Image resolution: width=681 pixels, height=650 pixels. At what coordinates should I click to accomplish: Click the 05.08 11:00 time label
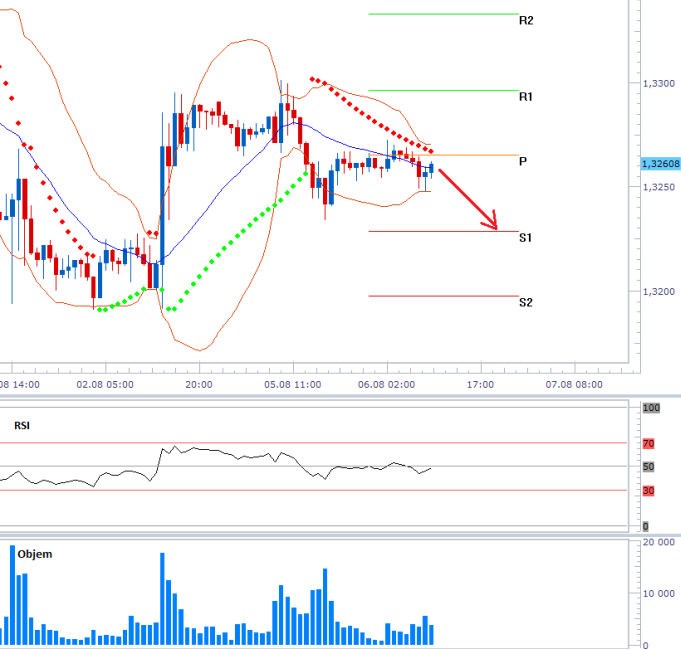tap(293, 385)
